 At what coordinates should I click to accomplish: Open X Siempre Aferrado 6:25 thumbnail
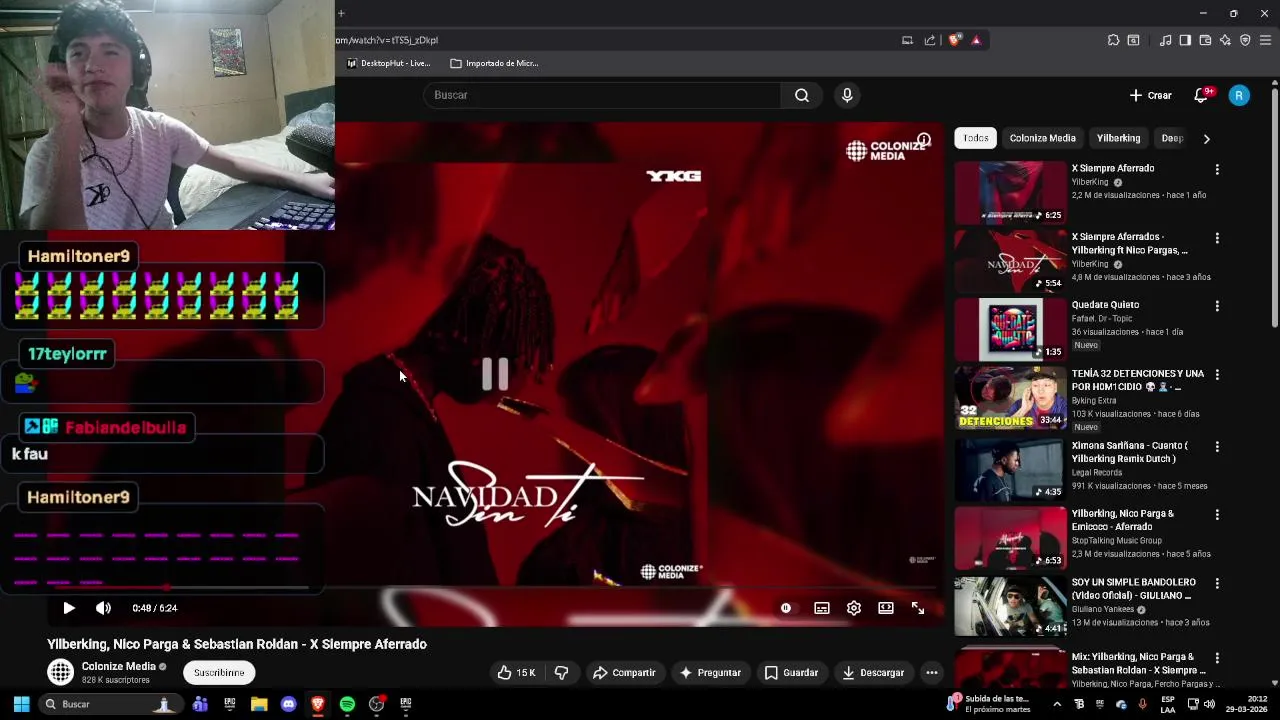click(1010, 192)
